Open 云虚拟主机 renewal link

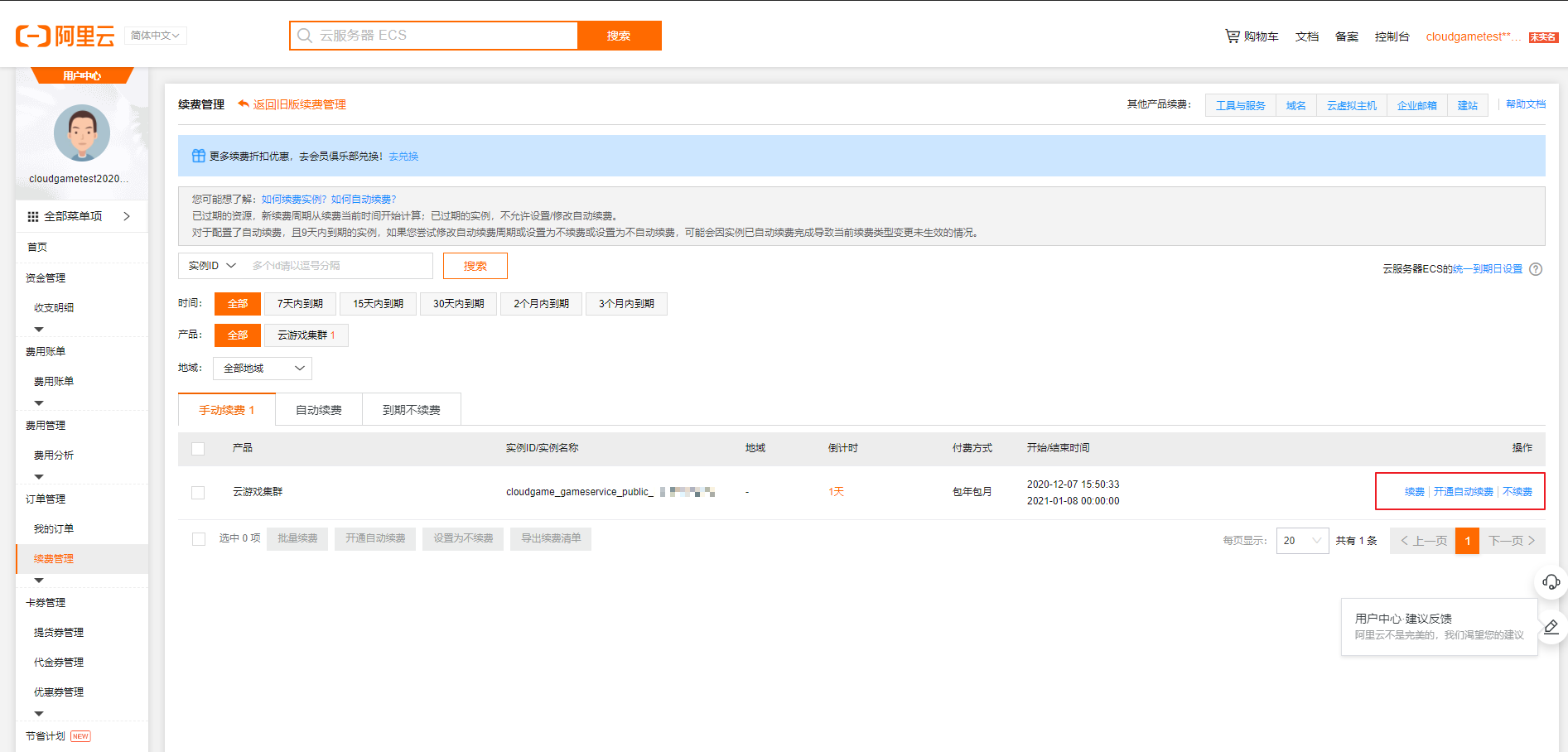coord(1352,105)
